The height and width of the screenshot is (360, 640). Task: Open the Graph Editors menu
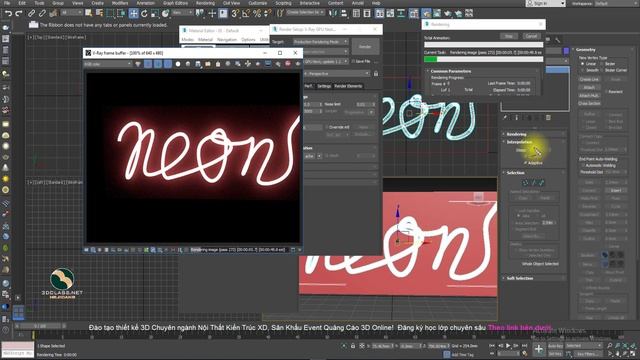coord(176,3)
